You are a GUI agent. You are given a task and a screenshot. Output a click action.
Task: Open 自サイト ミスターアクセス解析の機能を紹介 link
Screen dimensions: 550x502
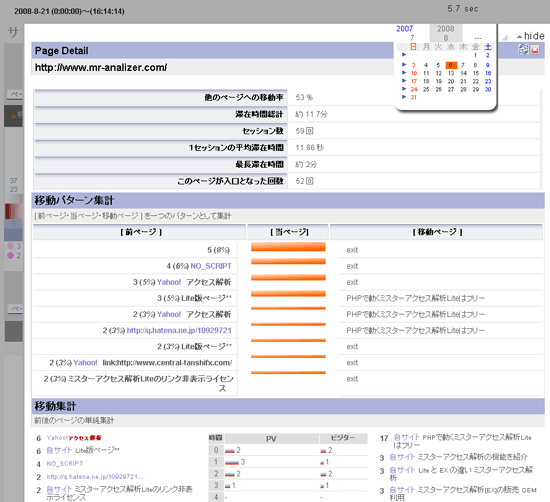click(x=458, y=457)
